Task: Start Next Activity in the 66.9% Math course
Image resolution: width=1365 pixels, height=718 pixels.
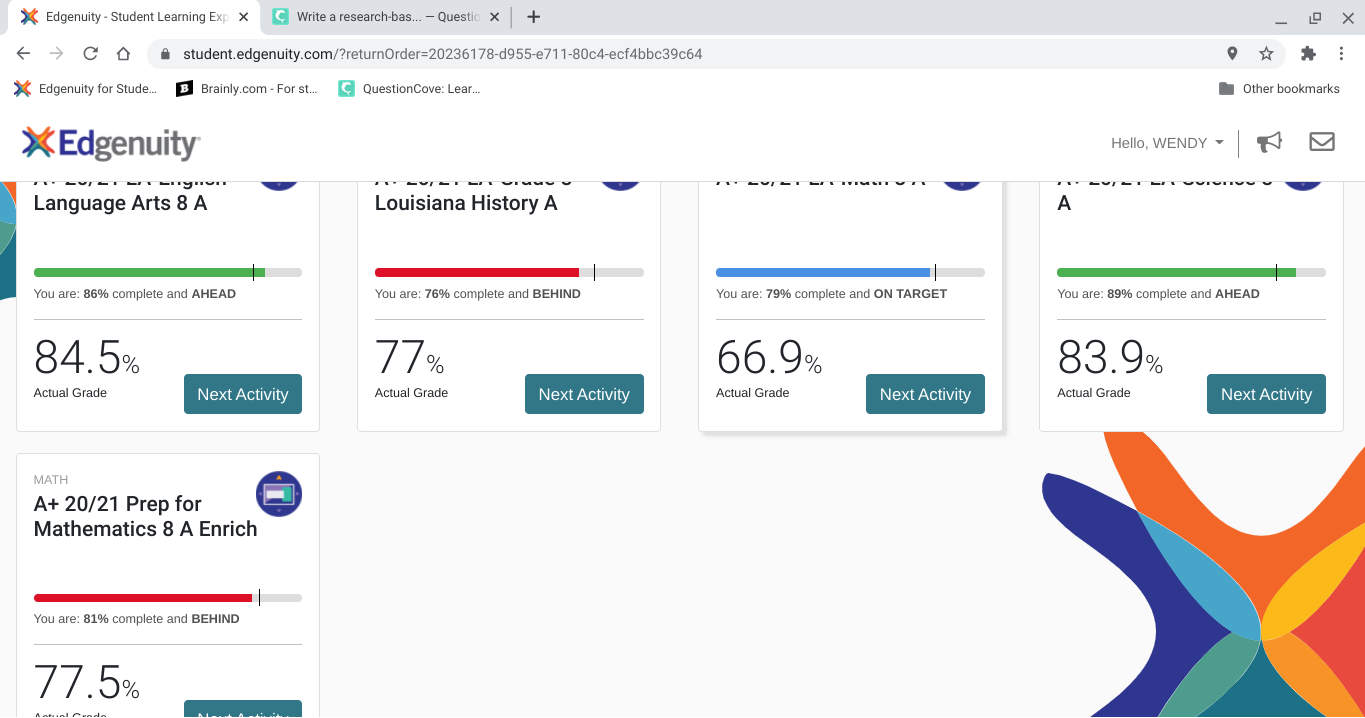Action: [925, 394]
